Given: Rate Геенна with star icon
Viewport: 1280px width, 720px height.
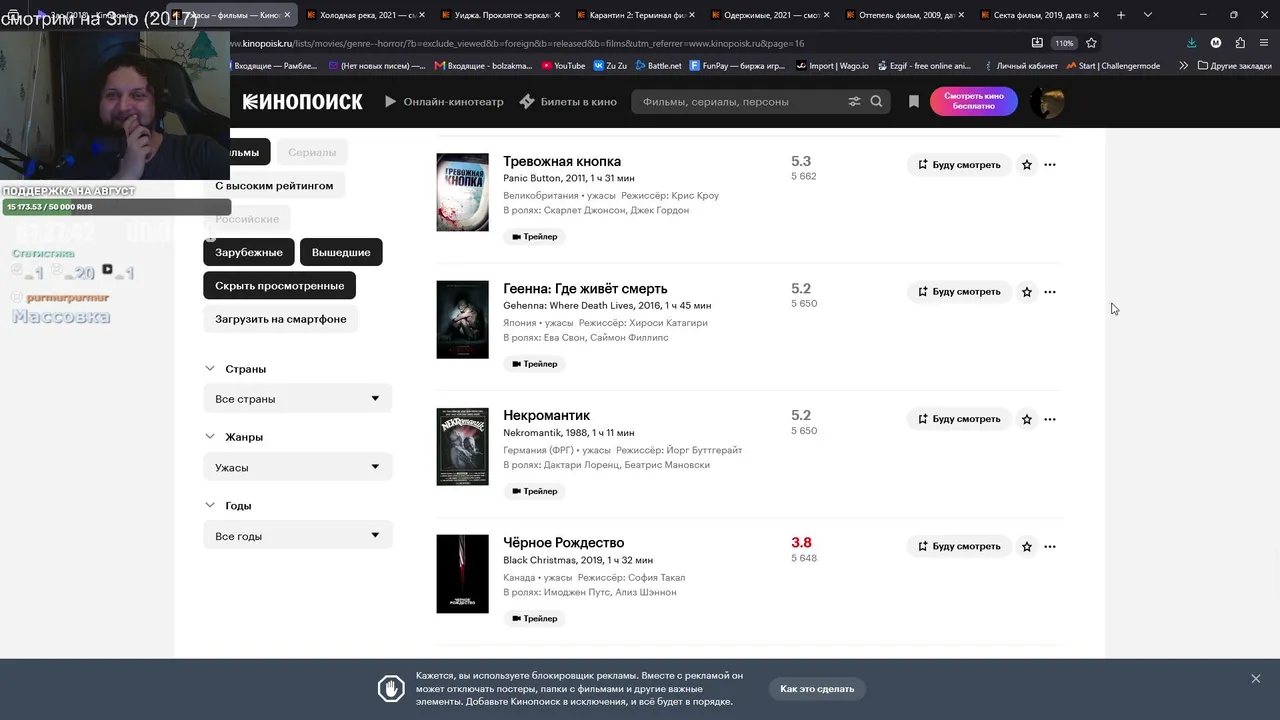Looking at the screenshot, I should pyautogui.click(x=1026, y=292).
